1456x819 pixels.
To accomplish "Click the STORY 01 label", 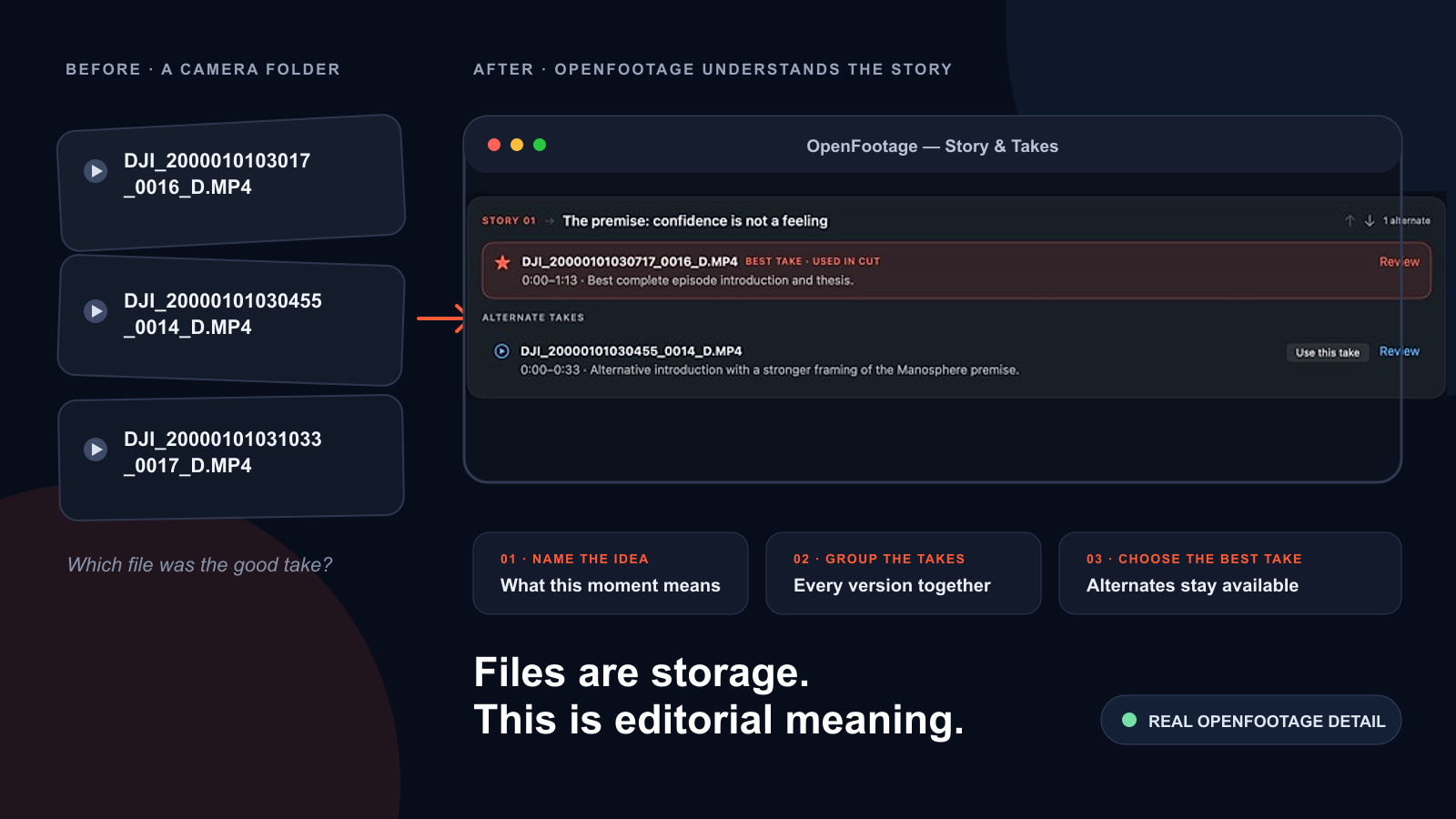I will 509,221.
